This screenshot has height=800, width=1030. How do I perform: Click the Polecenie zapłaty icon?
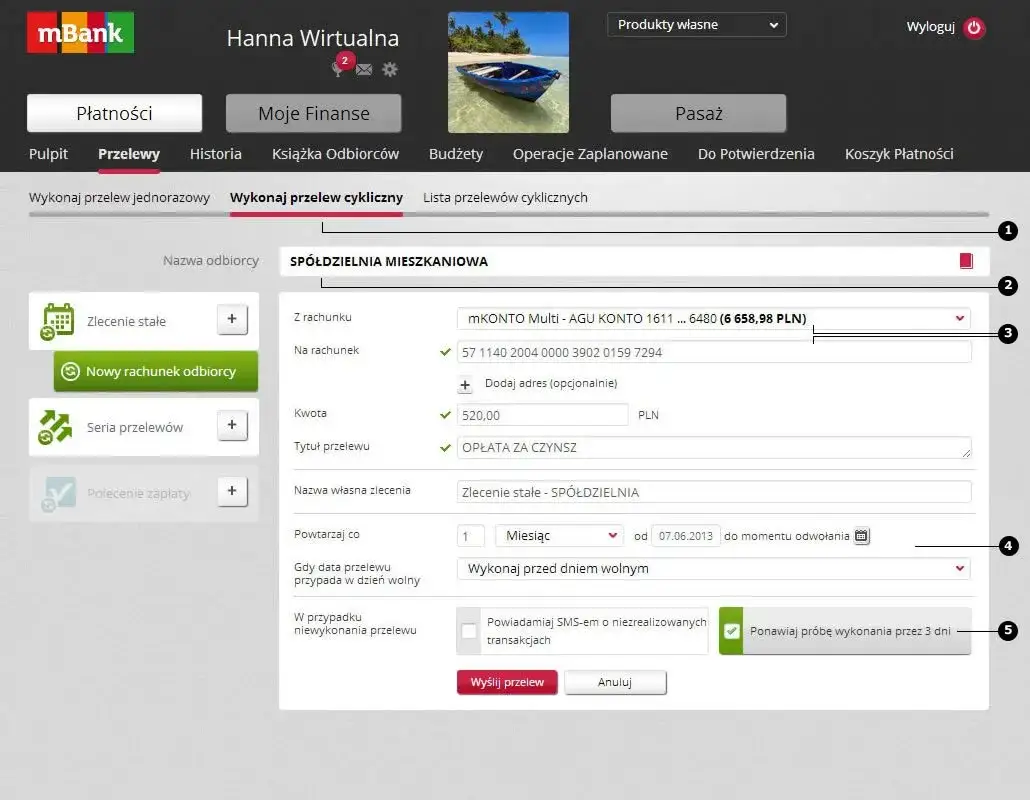tap(56, 492)
